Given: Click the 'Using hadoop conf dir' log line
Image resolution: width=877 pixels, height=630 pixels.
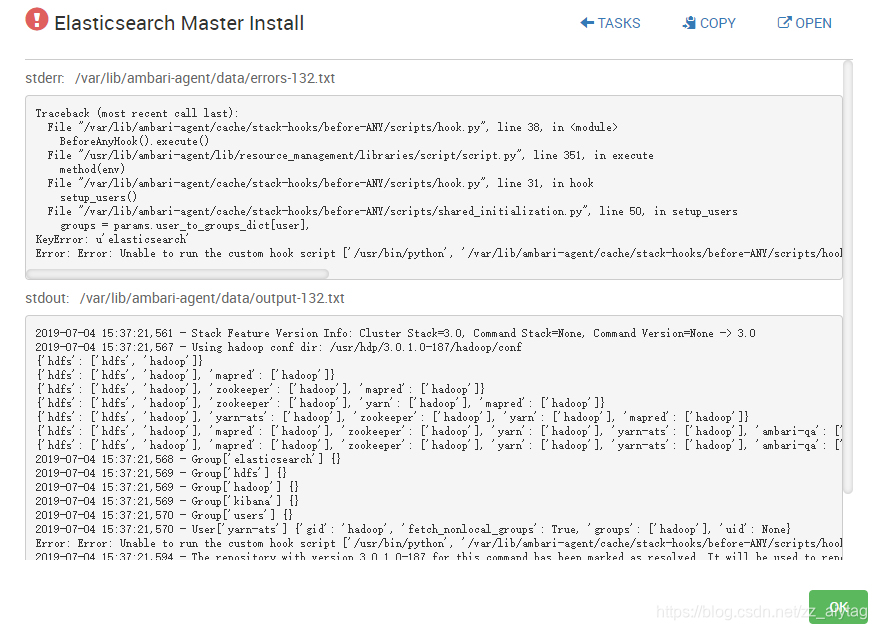Looking at the screenshot, I should pos(279,347).
